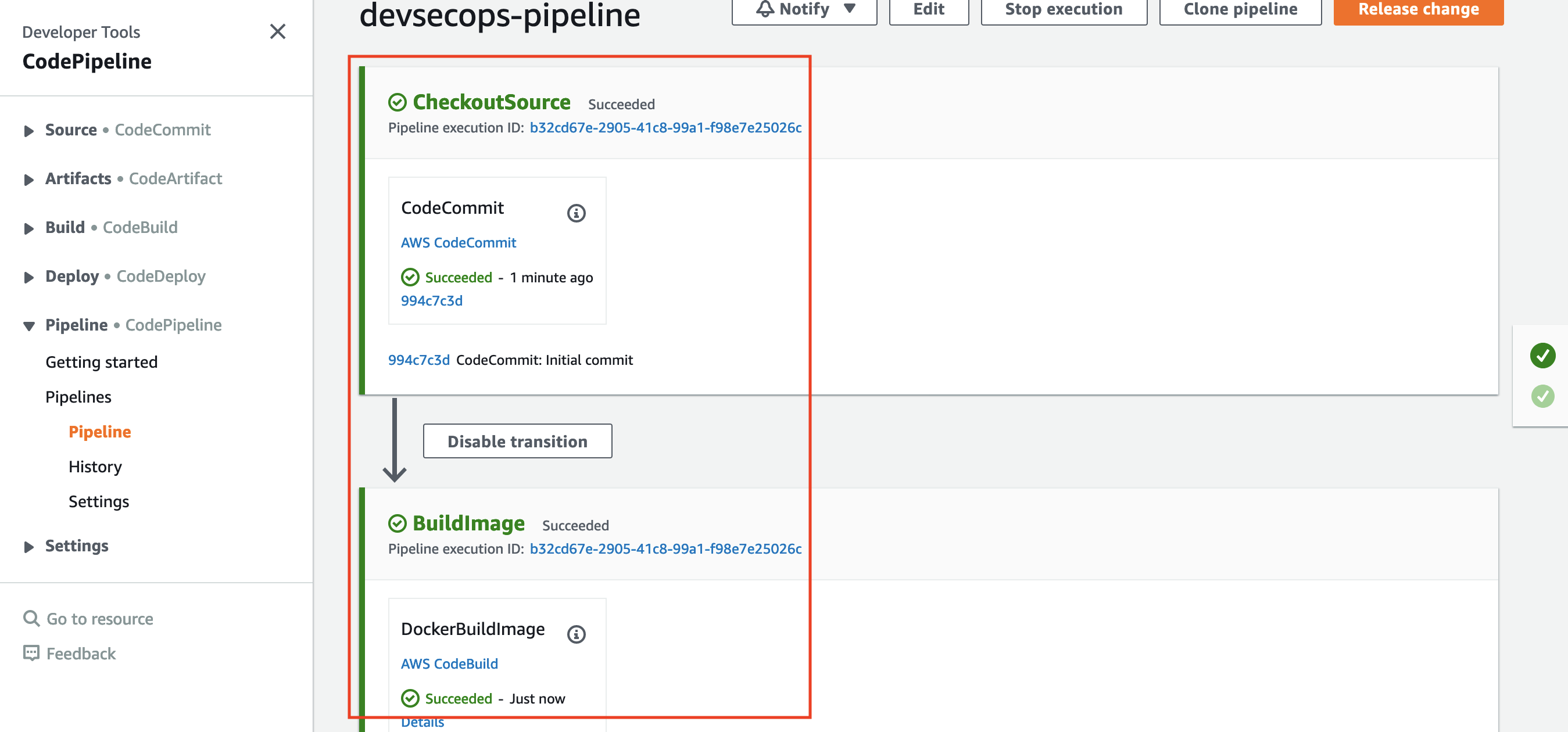
Task: Collapse the Pipeline CodePipeline section
Action: click(x=28, y=326)
